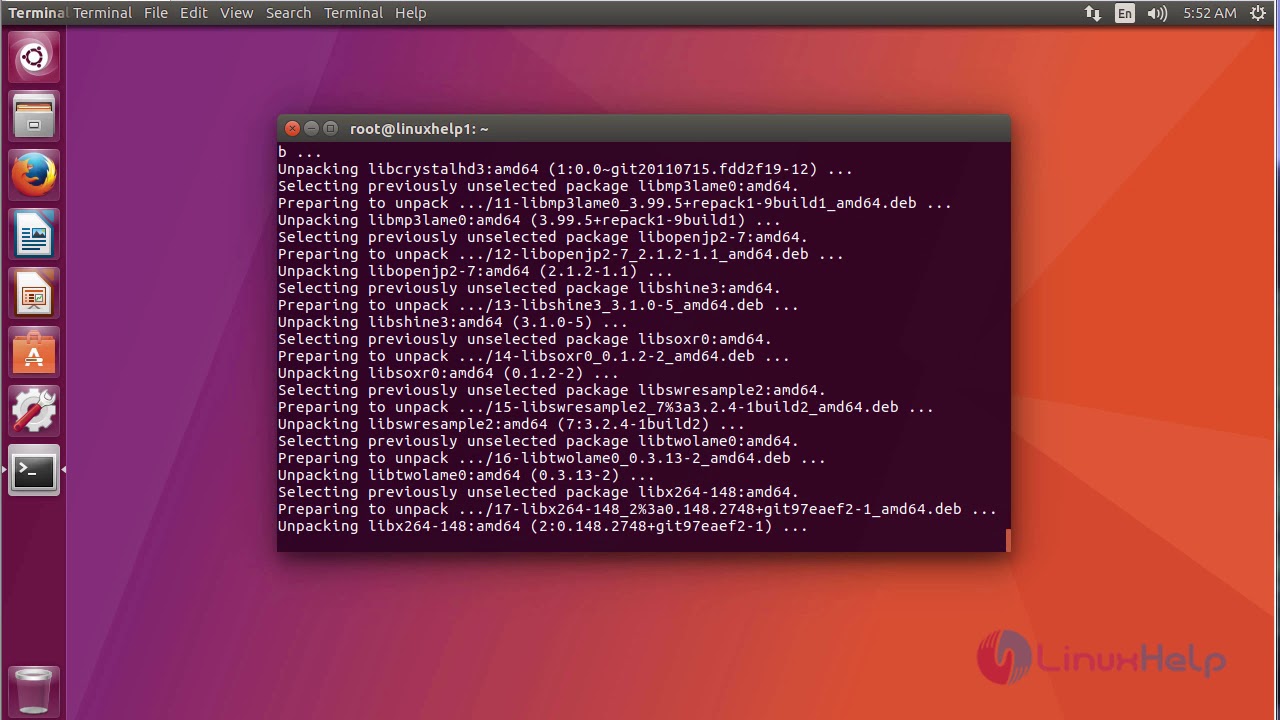1280x720 pixels.
Task: Click line 'Preparing to unpack .../16-libtwolame0'
Action: tap(552, 458)
